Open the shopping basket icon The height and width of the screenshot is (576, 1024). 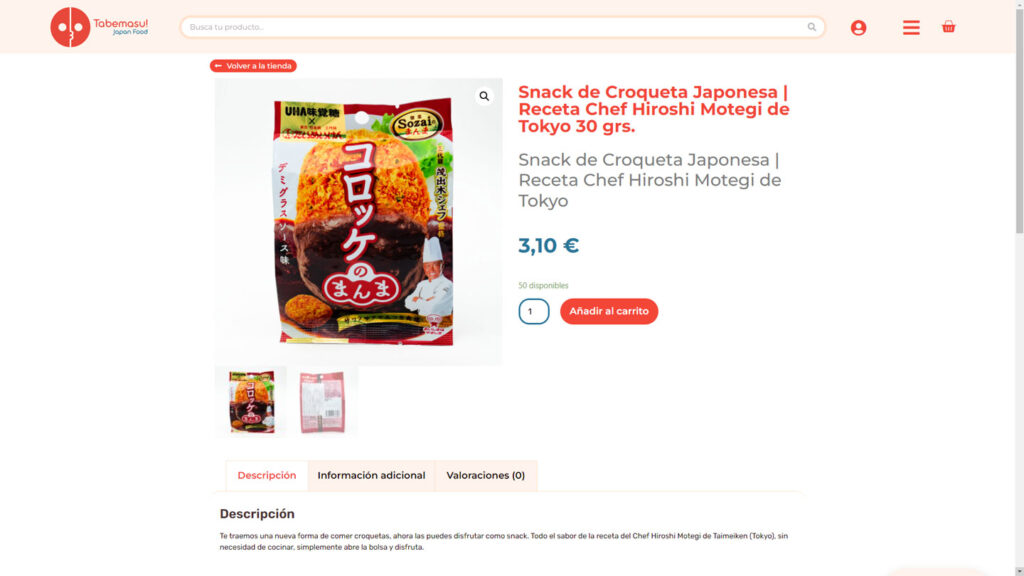coord(948,27)
